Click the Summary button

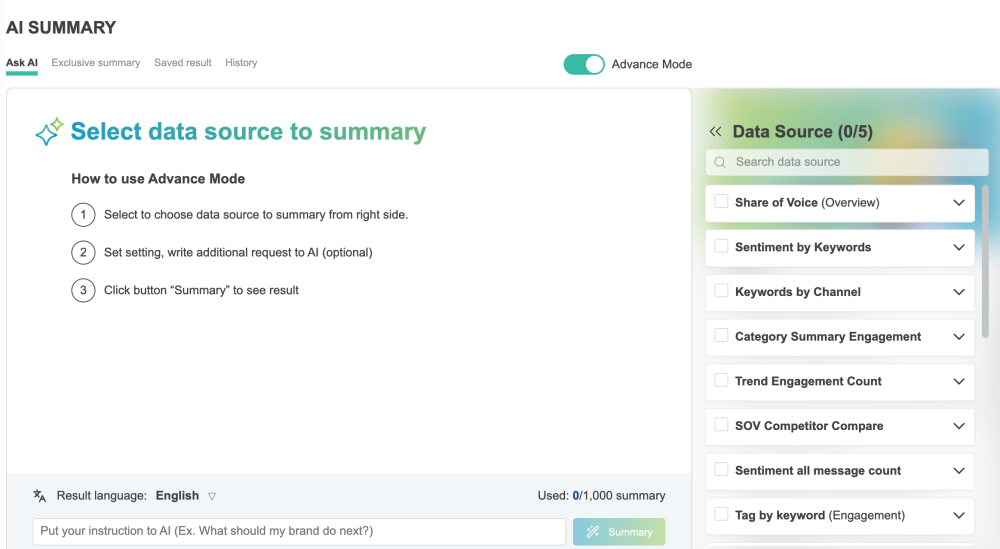[619, 532]
